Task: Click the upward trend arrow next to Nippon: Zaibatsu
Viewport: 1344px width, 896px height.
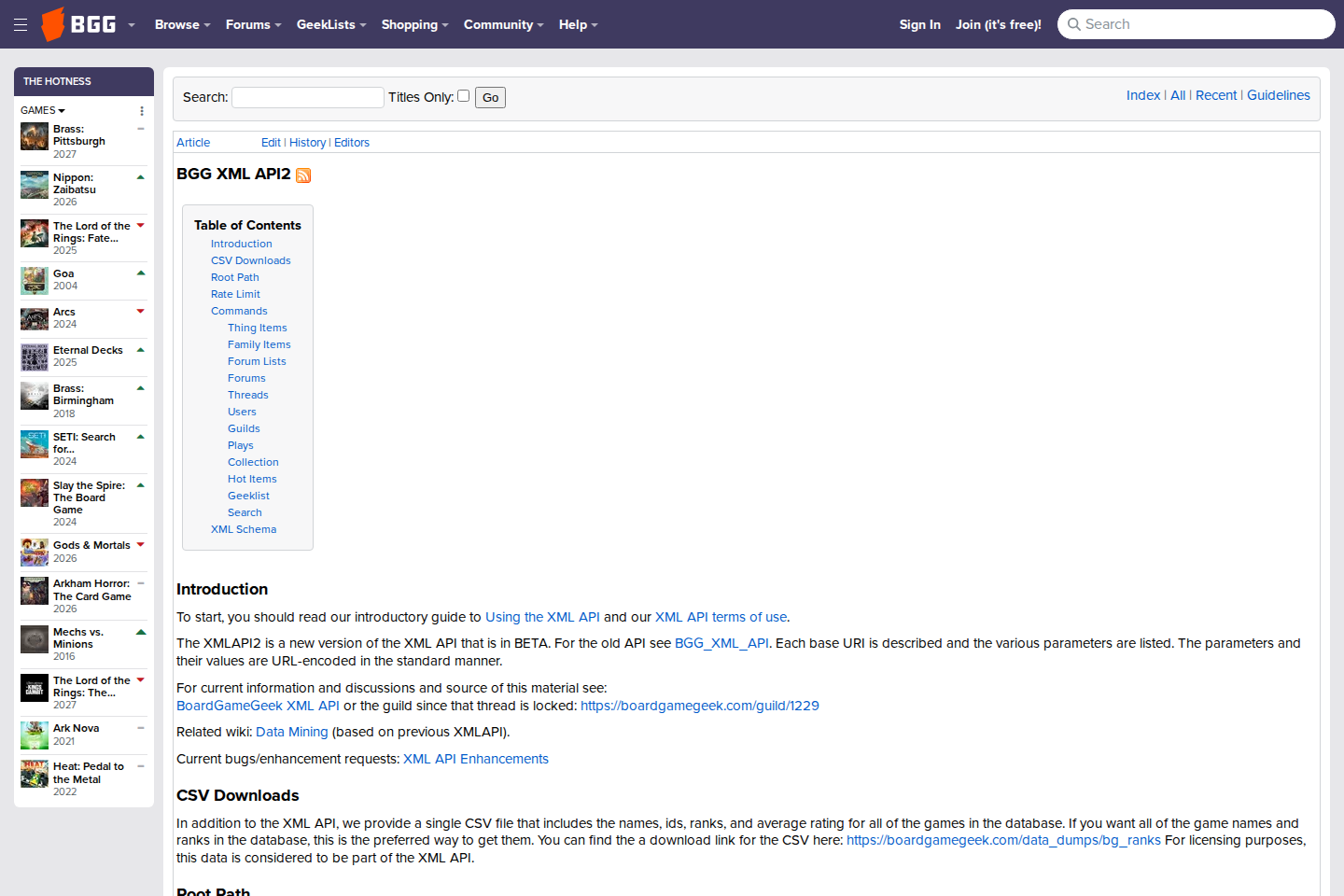Action: (x=141, y=176)
